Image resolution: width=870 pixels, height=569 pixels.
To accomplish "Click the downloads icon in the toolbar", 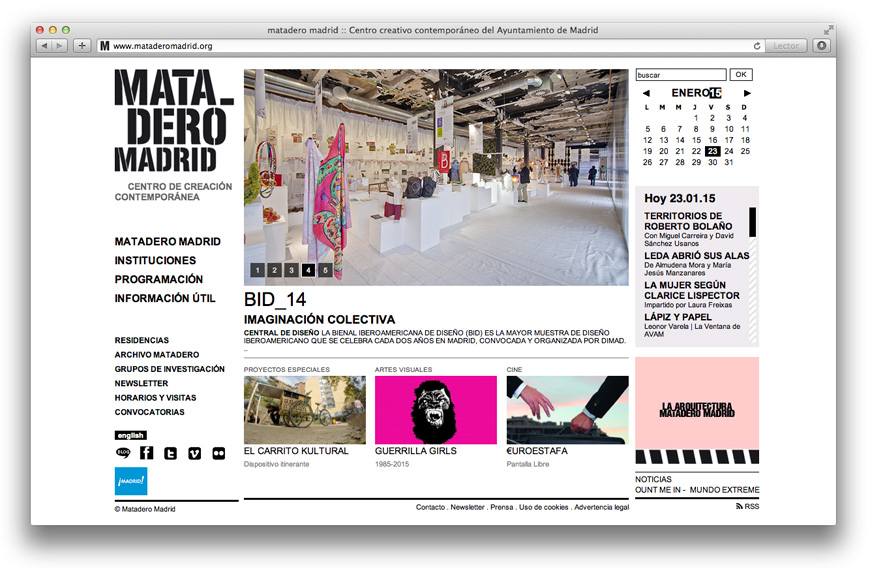I will tap(822, 46).
